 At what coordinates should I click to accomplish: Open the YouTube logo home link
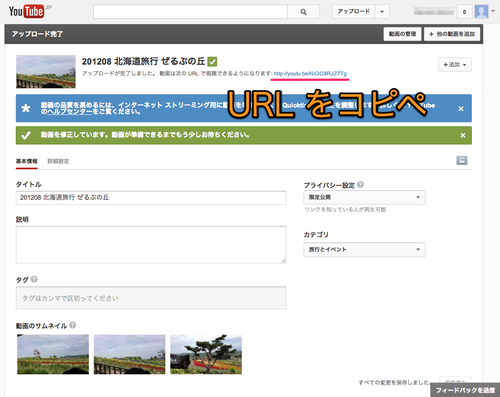[x=26, y=12]
